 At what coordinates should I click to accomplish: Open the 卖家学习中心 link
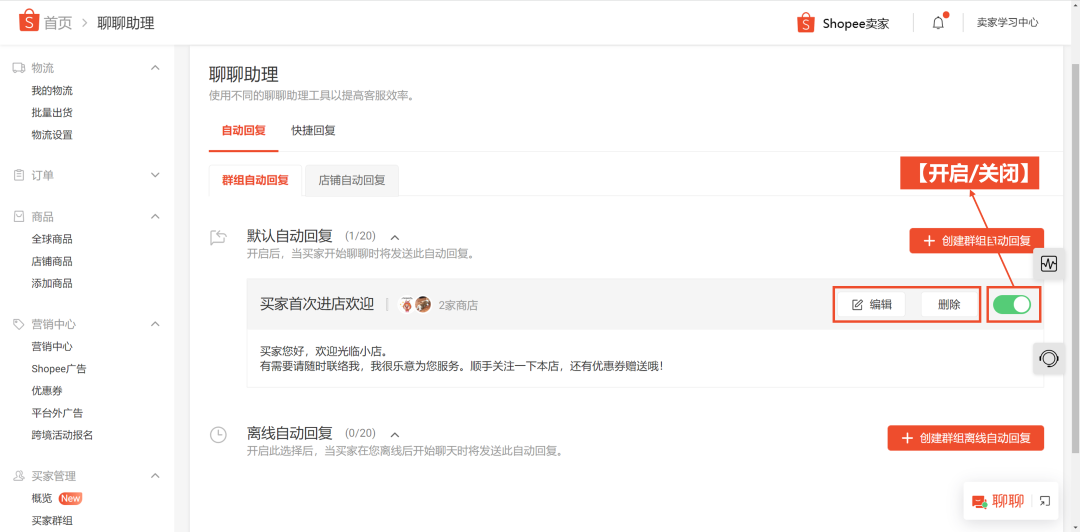coord(1007,22)
